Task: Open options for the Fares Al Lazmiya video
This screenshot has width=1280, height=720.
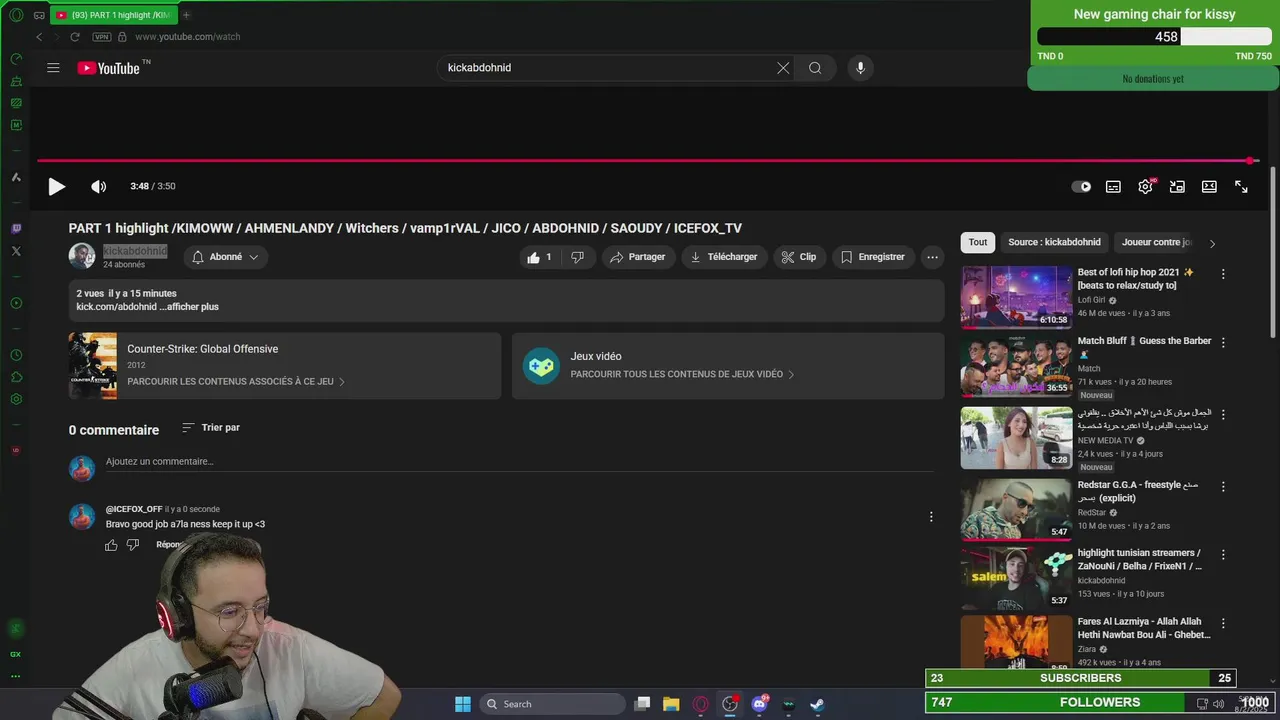Action: click(1223, 623)
